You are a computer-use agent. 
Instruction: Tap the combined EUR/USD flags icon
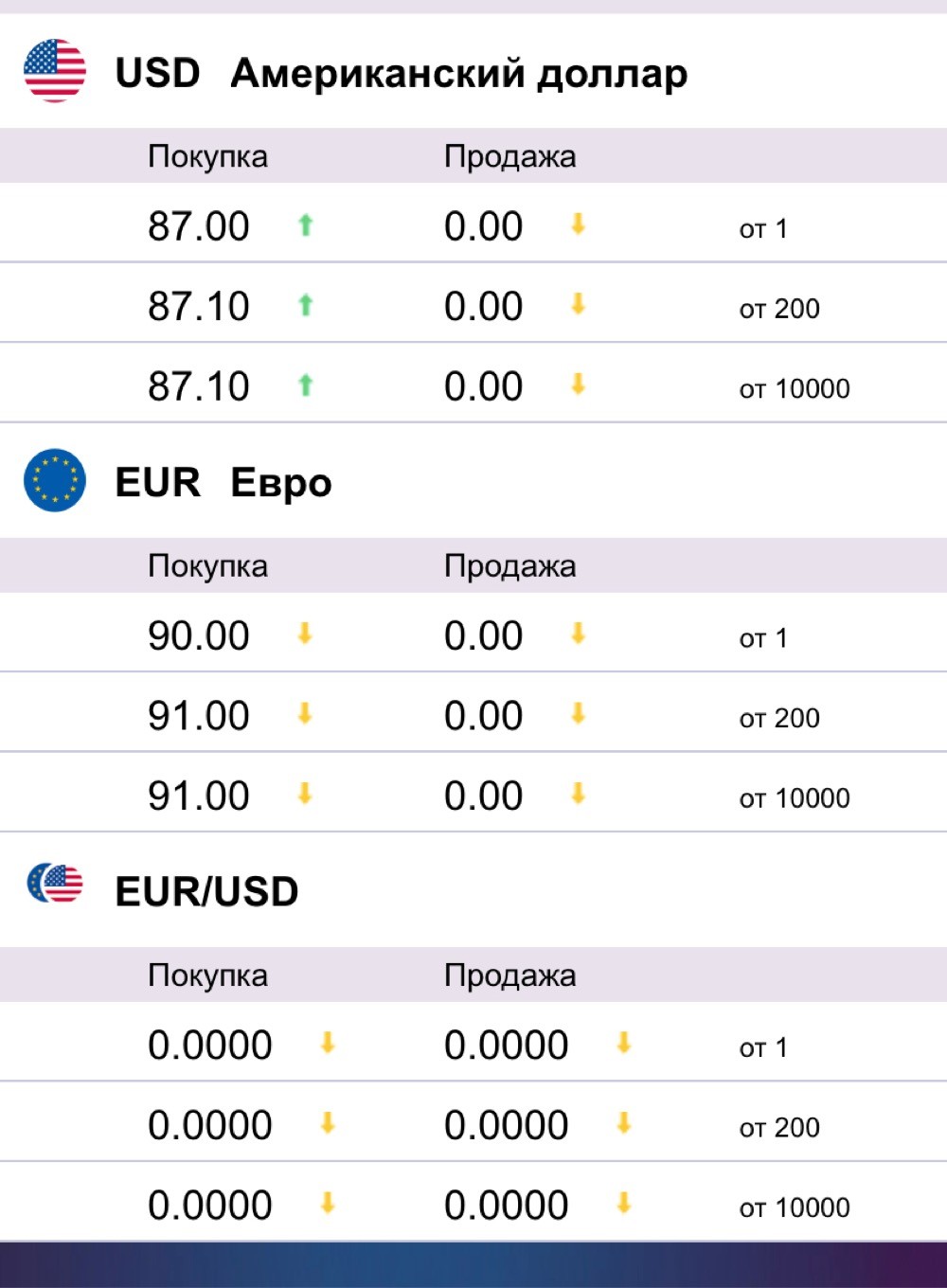(x=55, y=884)
